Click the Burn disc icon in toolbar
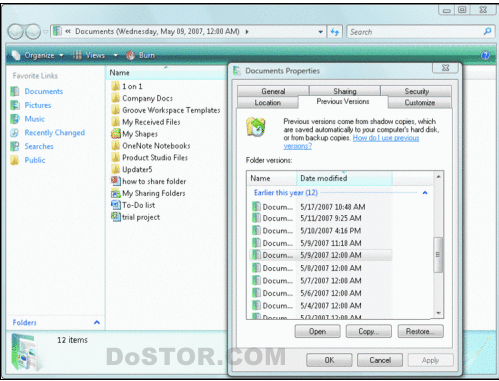Screen dimensions: 499x381 pyautogui.click(x=130, y=55)
